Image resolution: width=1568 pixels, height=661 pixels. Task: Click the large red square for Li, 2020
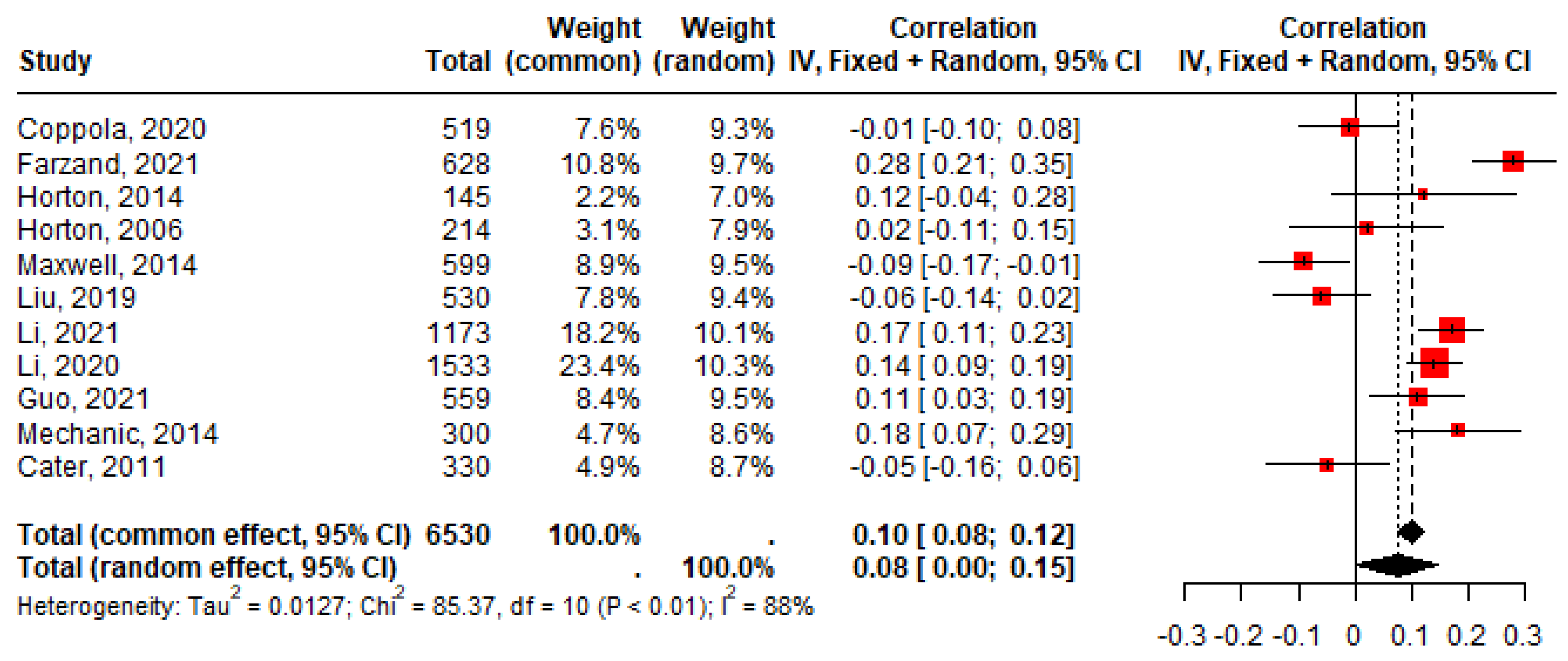pyautogui.click(x=1433, y=363)
